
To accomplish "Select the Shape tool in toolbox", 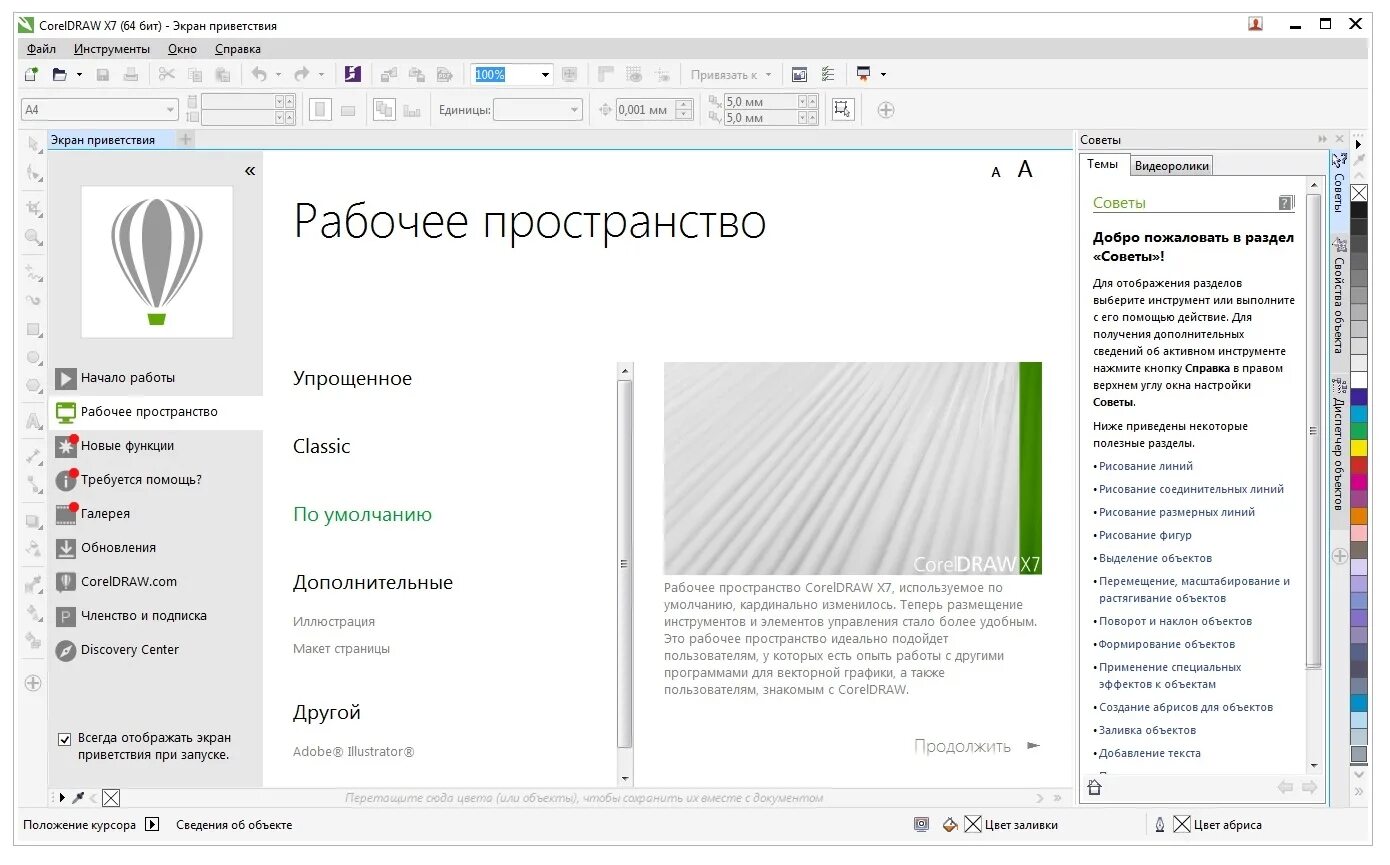I will point(34,174).
